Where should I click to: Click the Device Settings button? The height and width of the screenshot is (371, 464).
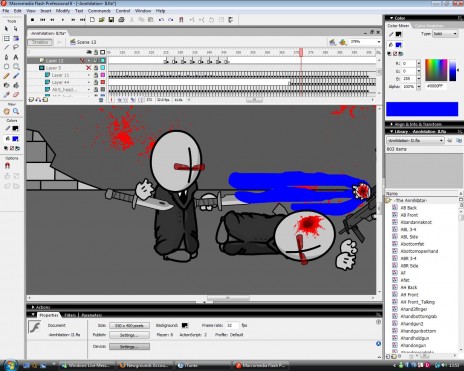tap(129, 347)
